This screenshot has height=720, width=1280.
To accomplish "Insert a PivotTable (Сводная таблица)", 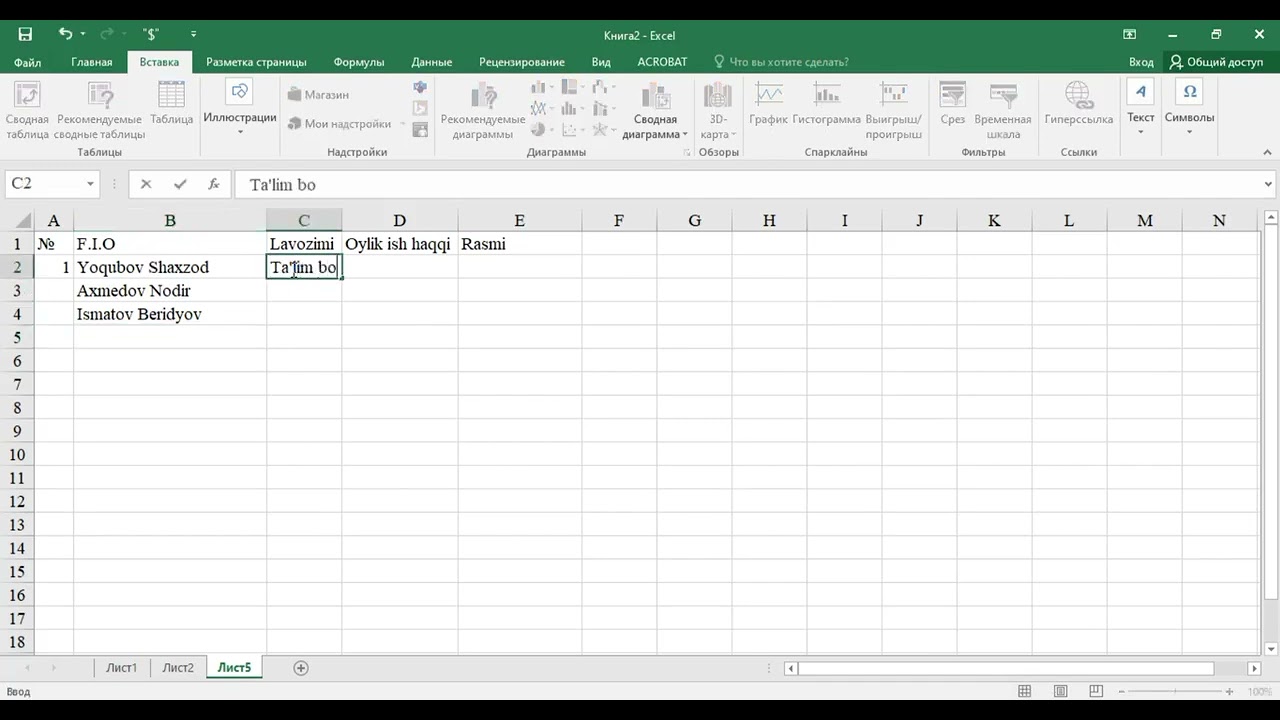I will point(27,111).
